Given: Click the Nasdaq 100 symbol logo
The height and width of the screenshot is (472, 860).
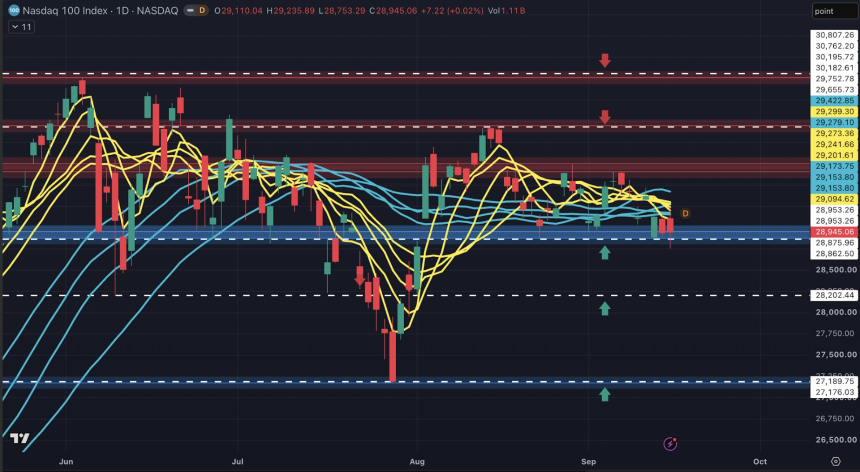Looking at the screenshot, I should [14, 10].
